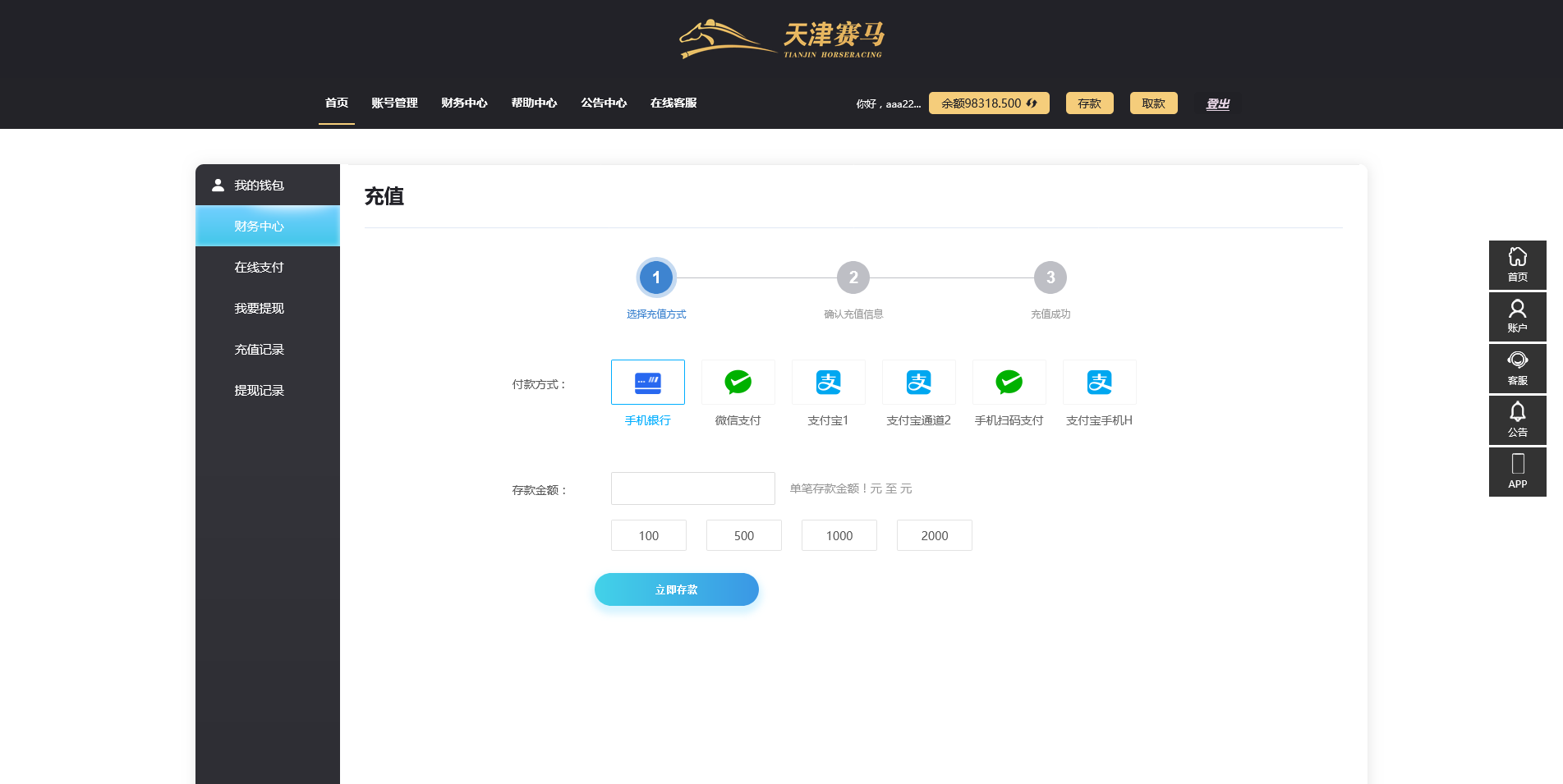Viewport: 1563px width, 784px height.
Task: Log out via the 登出 link
Action: coord(1217,103)
